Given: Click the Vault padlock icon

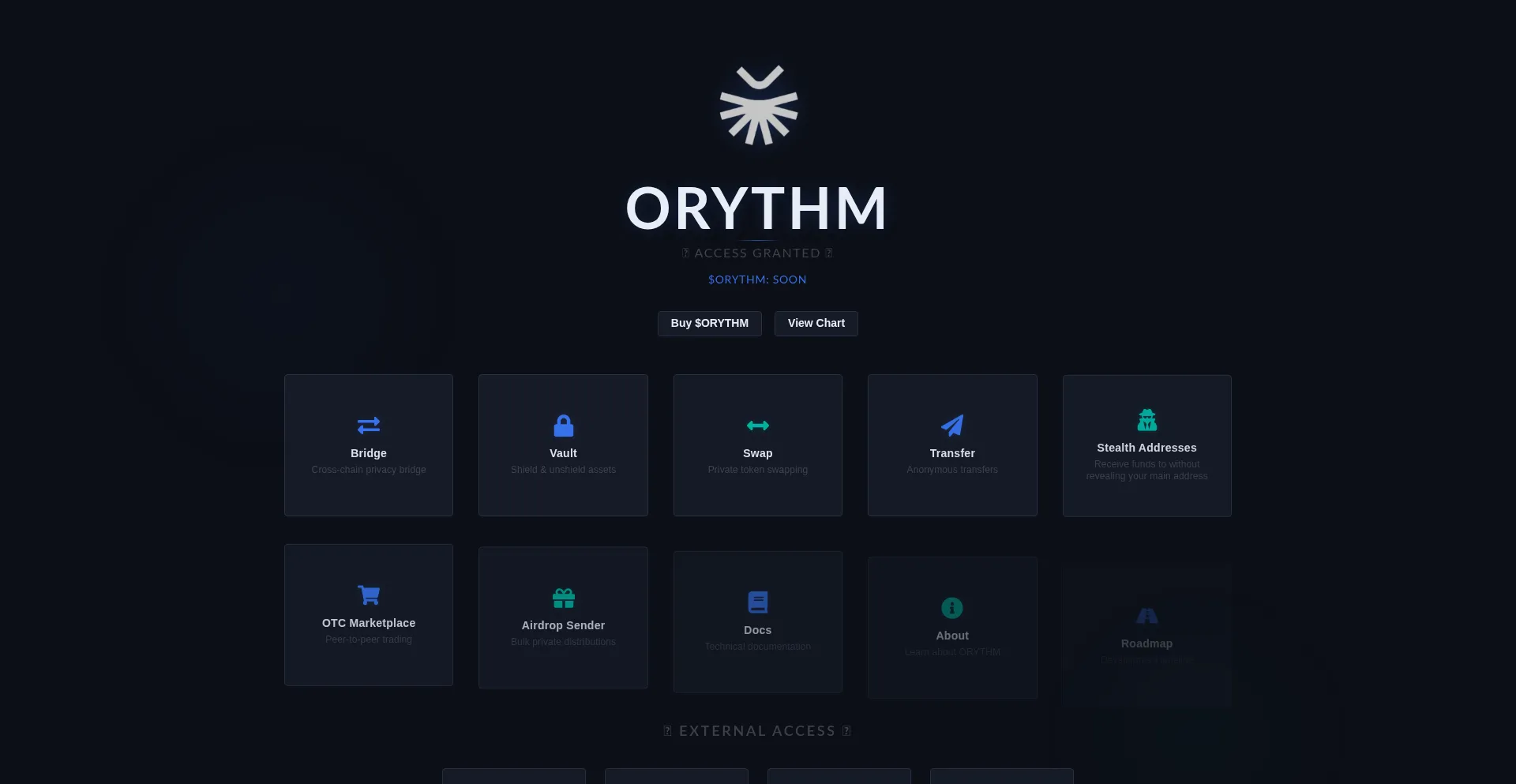Looking at the screenshot, I should (563, 426).
